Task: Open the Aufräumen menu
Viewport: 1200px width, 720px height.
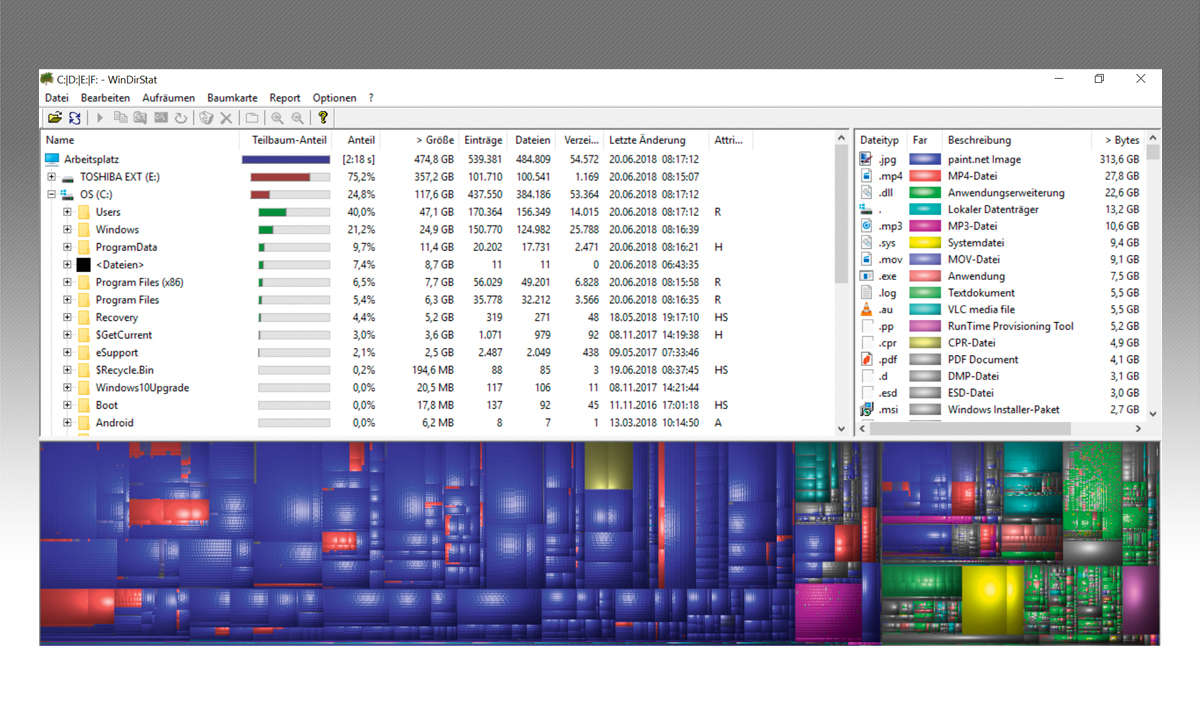Action: click(x=169, y=98)
